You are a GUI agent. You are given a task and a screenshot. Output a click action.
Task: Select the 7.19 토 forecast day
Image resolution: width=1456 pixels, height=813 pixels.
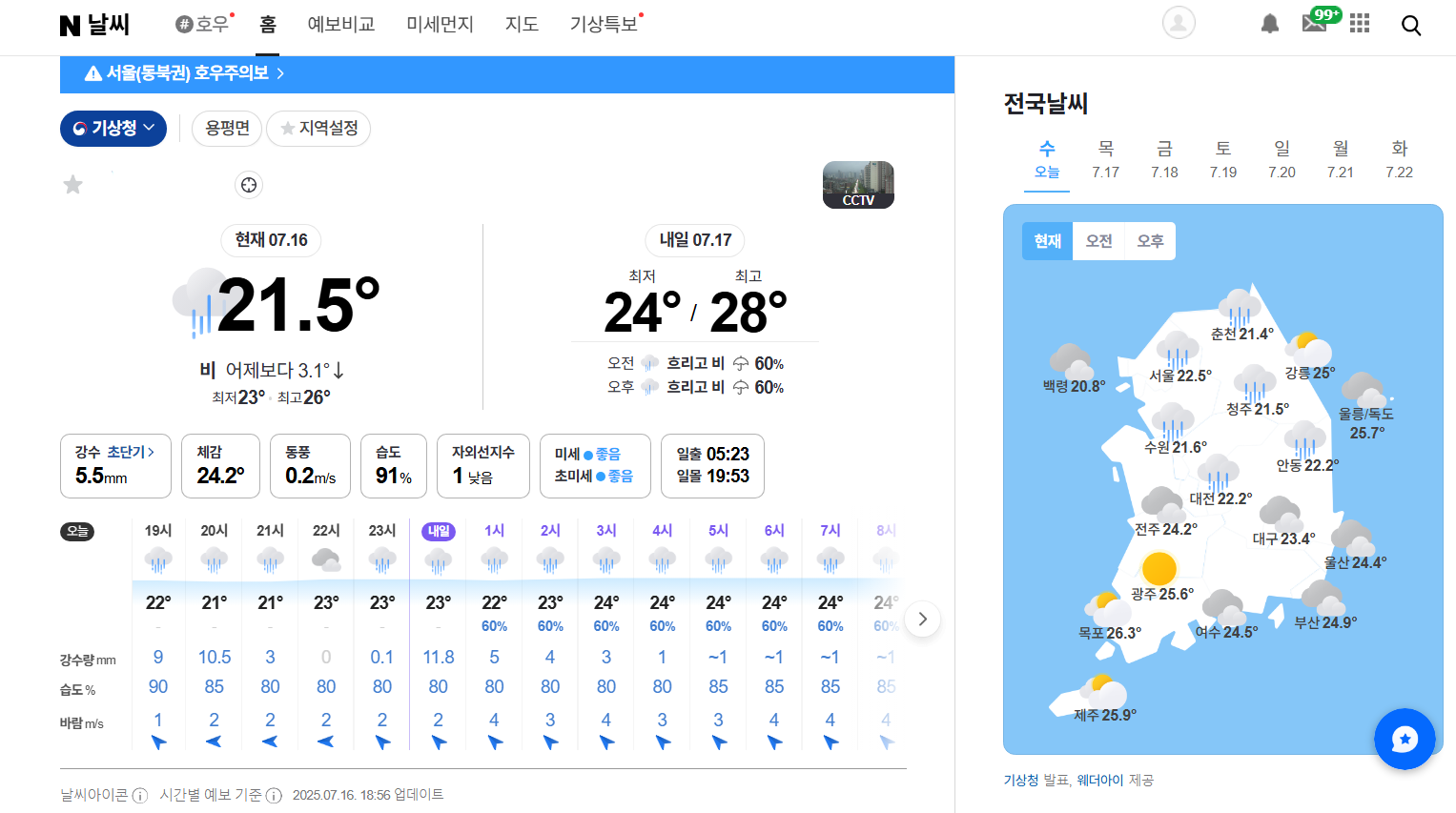(1222, 159)
